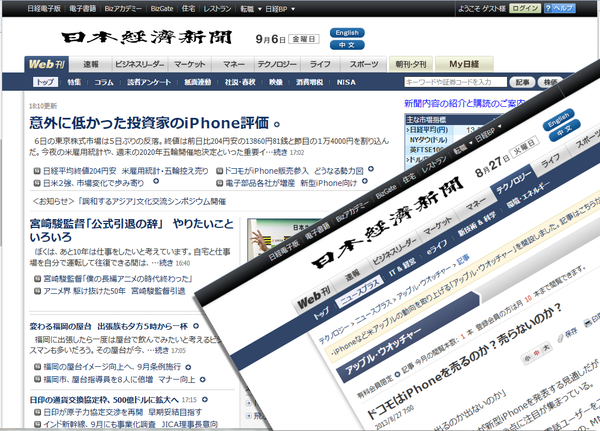Screen dimensions: 600x431
Task: Set font size to 大 in tilted article
Action: pos(546,348)
